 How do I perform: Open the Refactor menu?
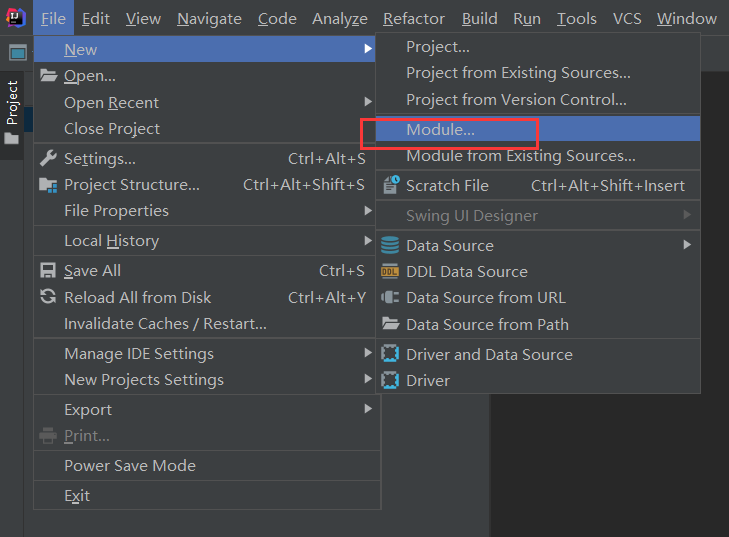coord(414,19)
